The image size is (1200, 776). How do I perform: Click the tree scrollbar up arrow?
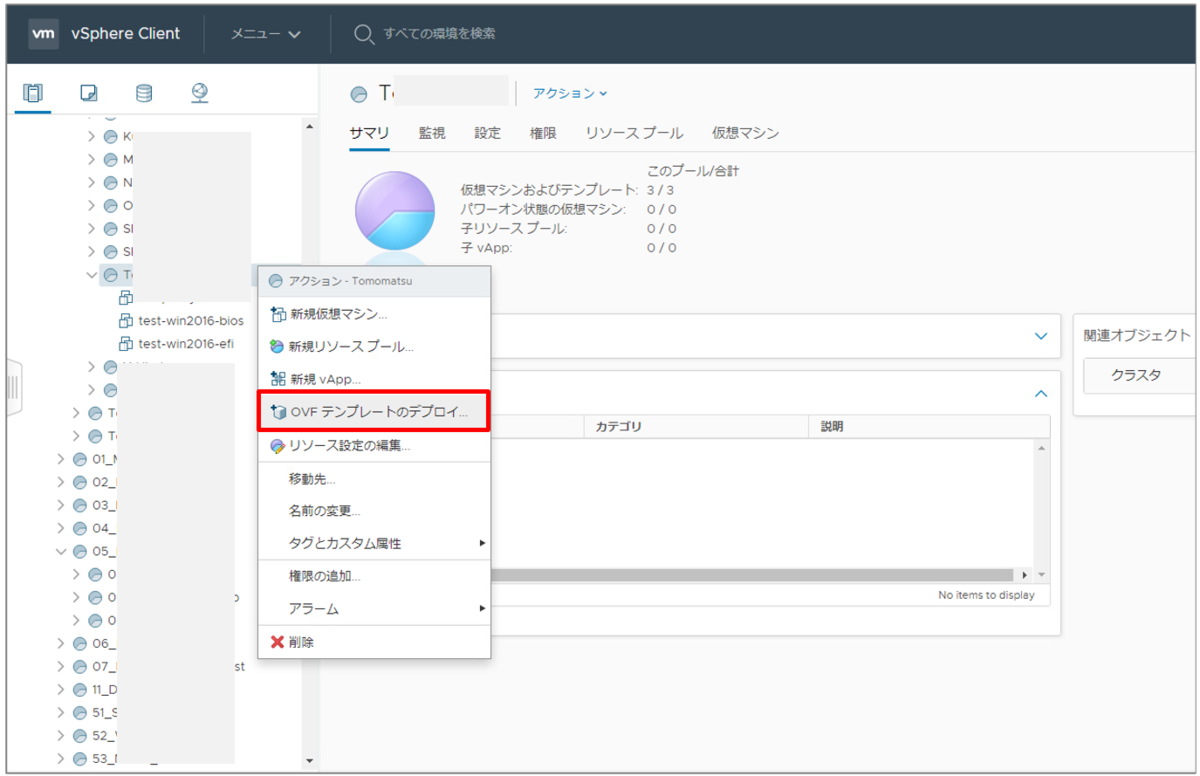pyautogui.click(x=309, y=127)
